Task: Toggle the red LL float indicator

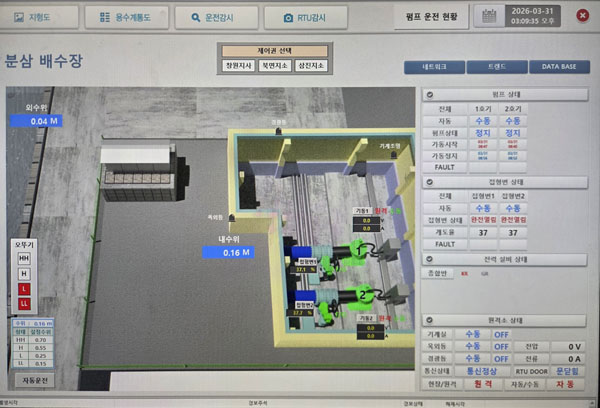Action: 23,303
